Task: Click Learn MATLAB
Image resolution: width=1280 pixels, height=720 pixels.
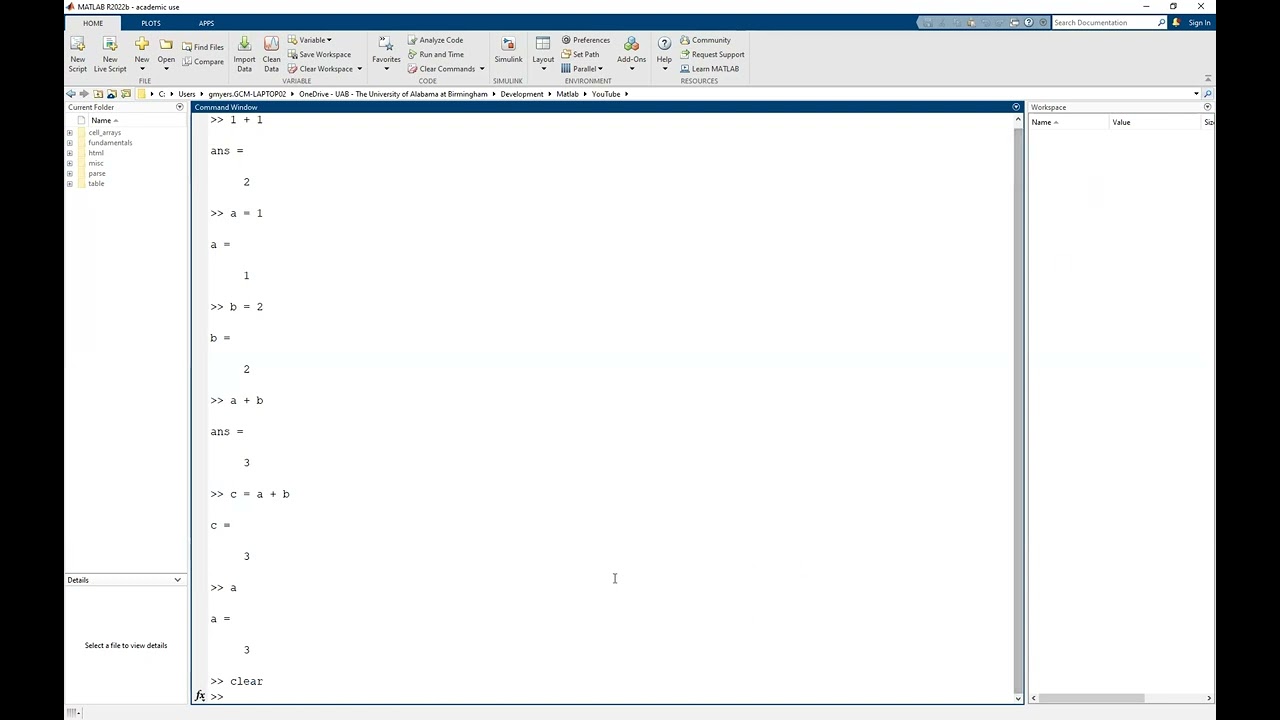Action: [709, 69]
